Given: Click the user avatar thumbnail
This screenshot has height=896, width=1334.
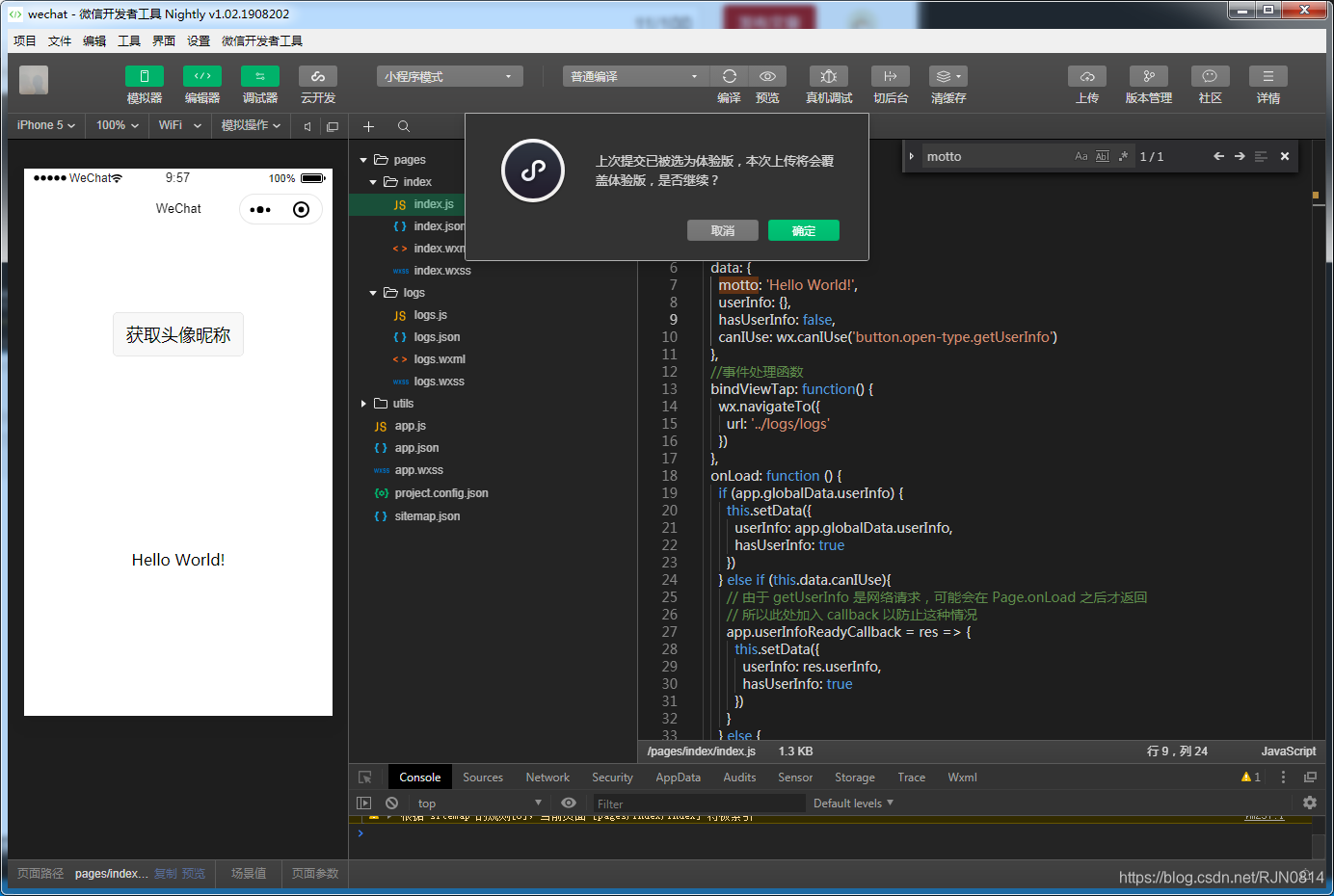Looking at the screenshot, I should [34, 80].
